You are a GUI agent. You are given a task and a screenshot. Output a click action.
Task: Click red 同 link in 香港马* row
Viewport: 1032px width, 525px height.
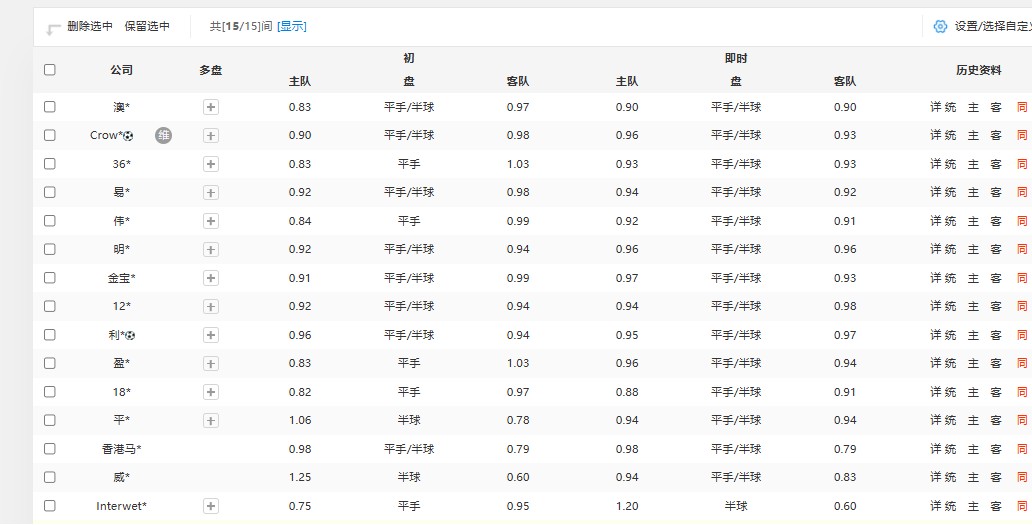(x=1021, y=449)
